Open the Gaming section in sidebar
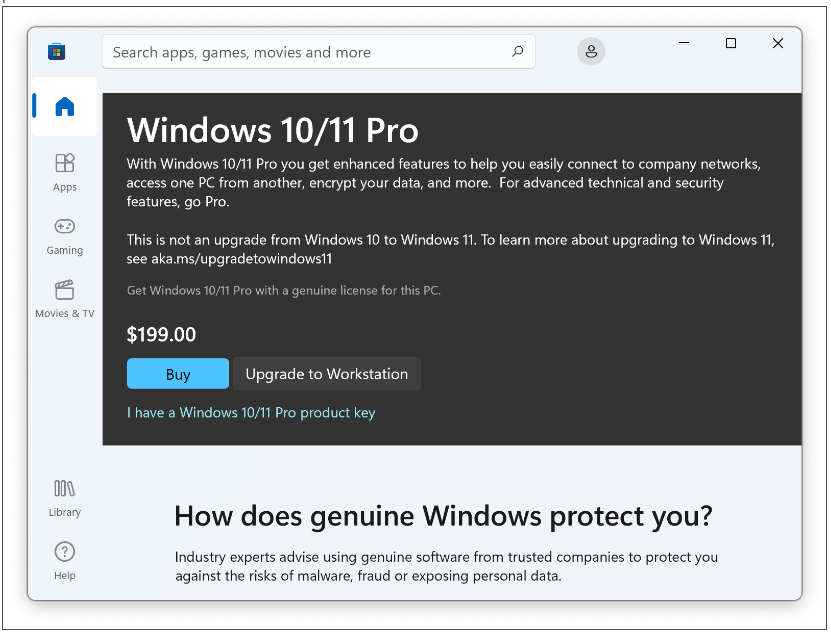The height and width of the screenshot is (640, 831). click(x=65, y=235)
